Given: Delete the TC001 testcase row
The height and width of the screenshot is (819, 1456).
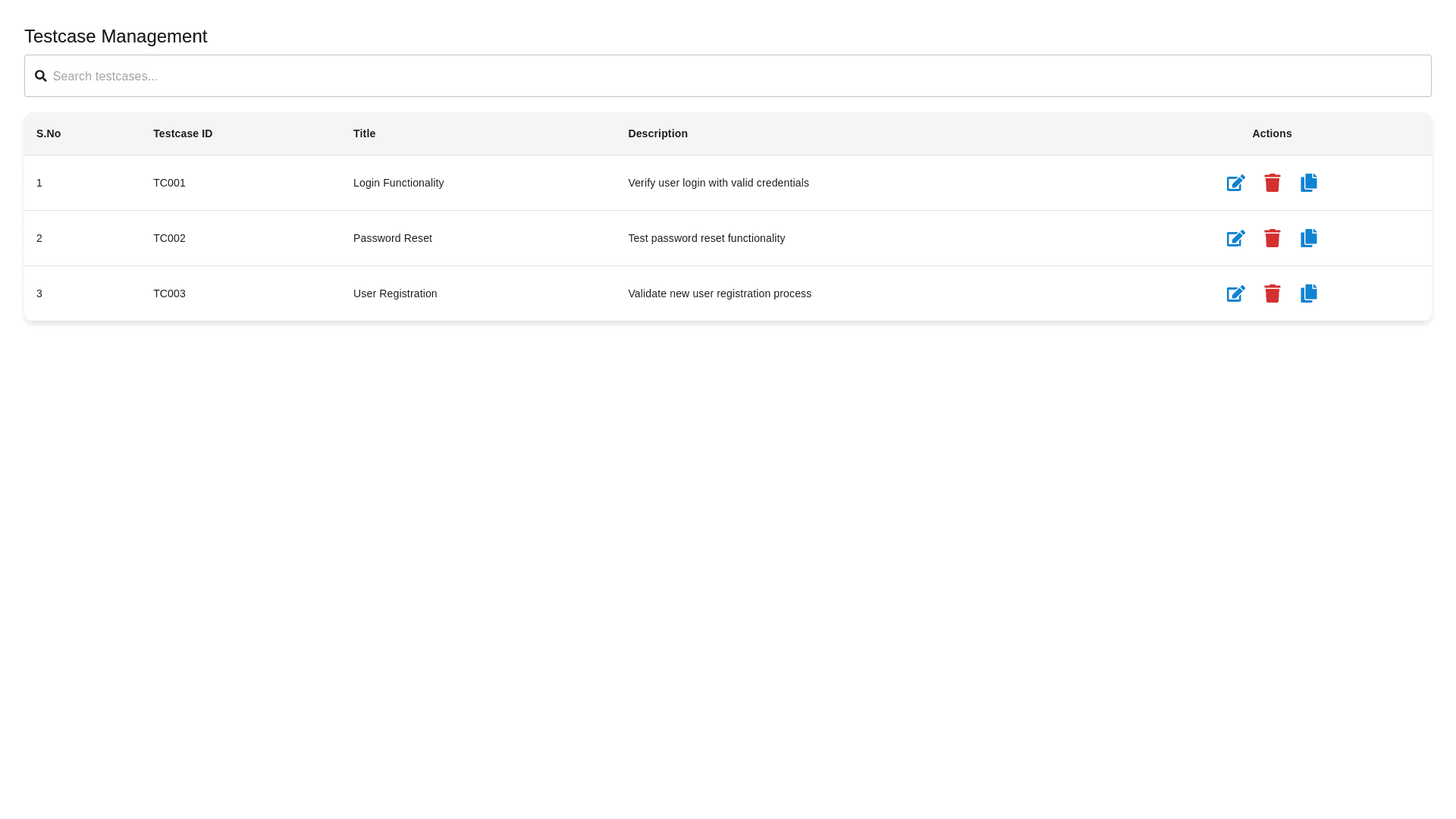Looking at the screenshot, I should click(1272, 183).
